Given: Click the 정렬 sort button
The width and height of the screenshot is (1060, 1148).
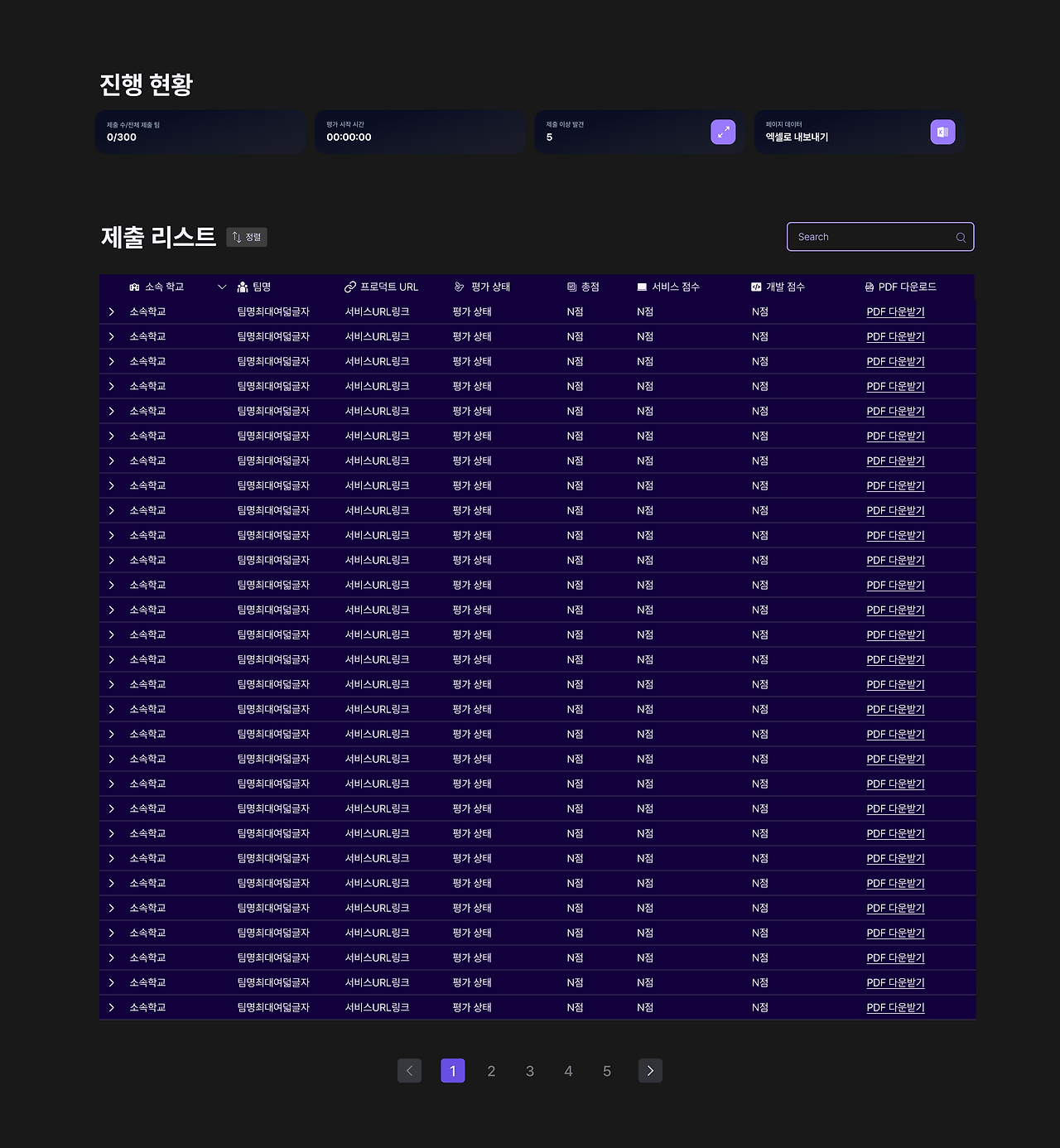Looking at the screenshot, I should (x=246, y=237).
